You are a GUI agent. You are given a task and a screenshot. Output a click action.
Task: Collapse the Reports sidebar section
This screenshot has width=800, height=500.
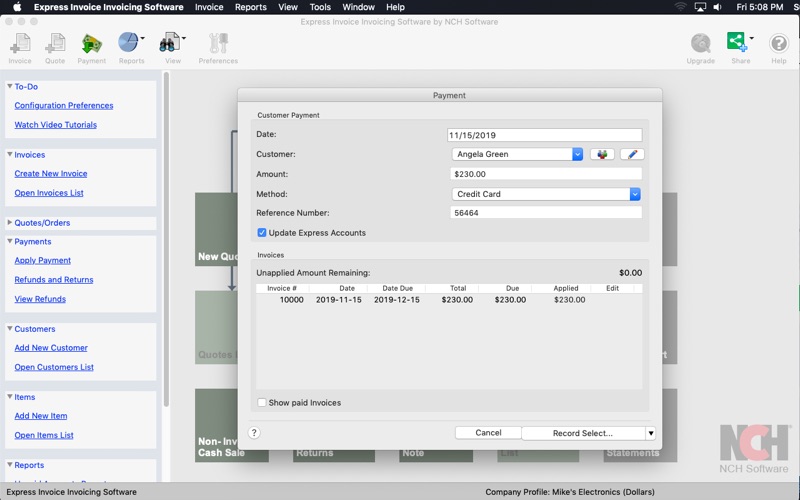point(10,465)
